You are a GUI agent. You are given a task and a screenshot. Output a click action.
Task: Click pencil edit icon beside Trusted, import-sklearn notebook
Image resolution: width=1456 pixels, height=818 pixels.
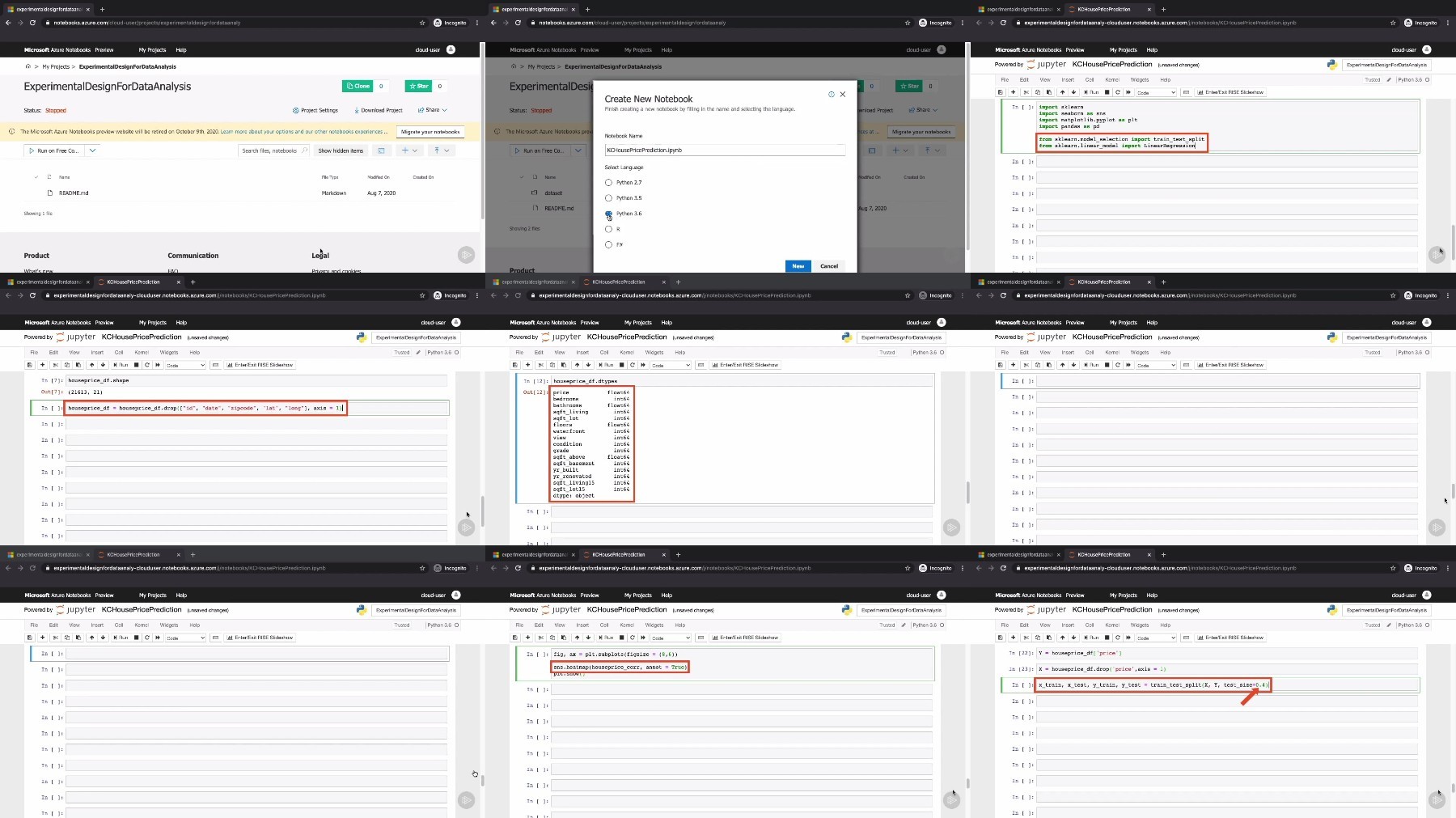coord(1389,79)
